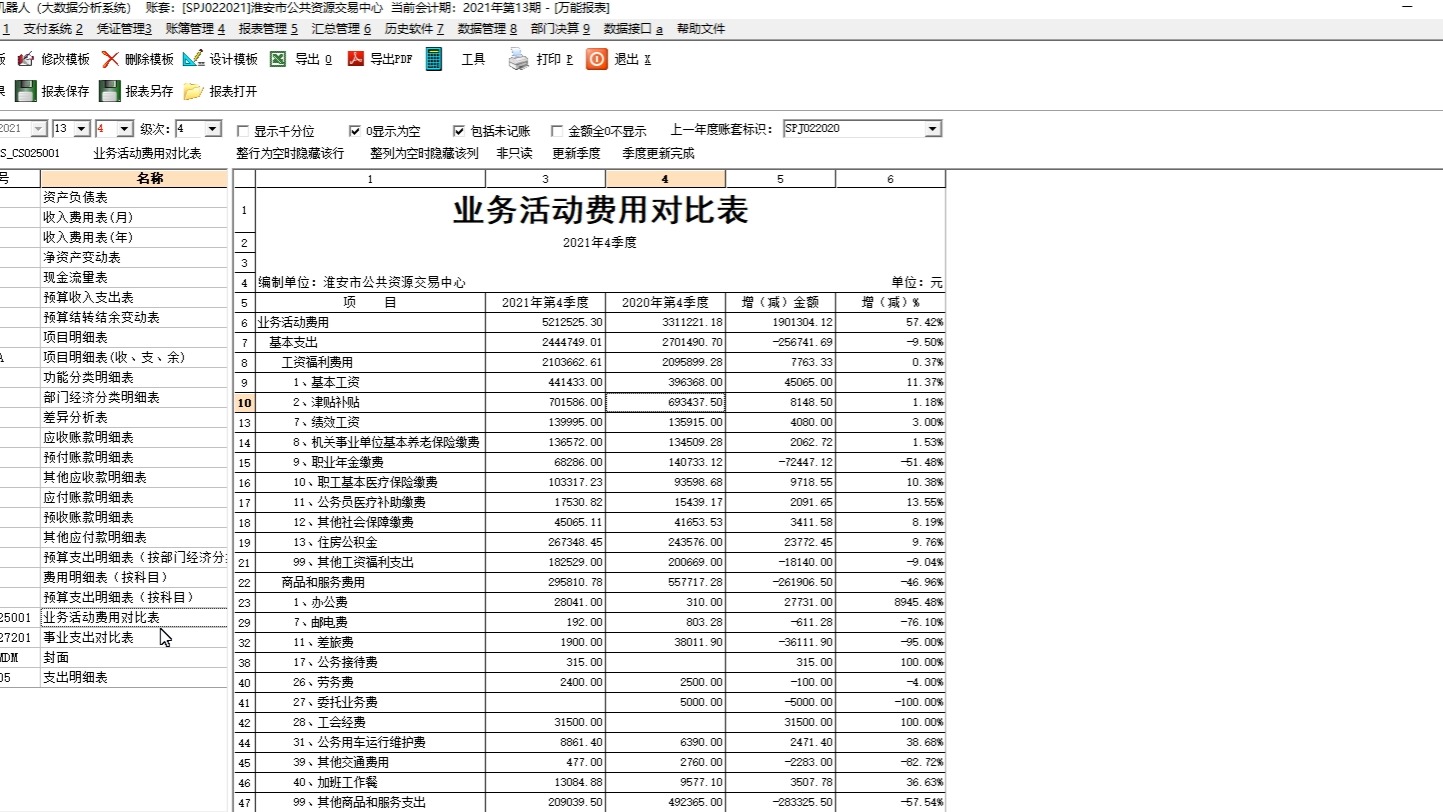Open the period dropdown showing 13
This screenshot has width=1443, height=812.
[82, 129]
